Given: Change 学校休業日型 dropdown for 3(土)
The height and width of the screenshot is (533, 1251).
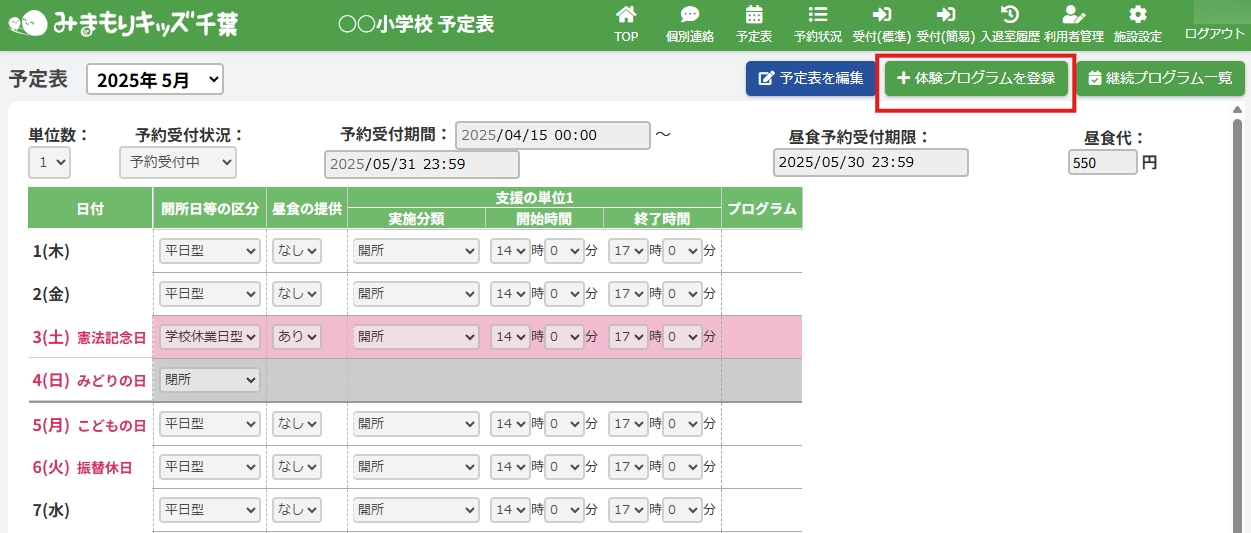Looking at the screenshot, I should click(x=209, y=337).
